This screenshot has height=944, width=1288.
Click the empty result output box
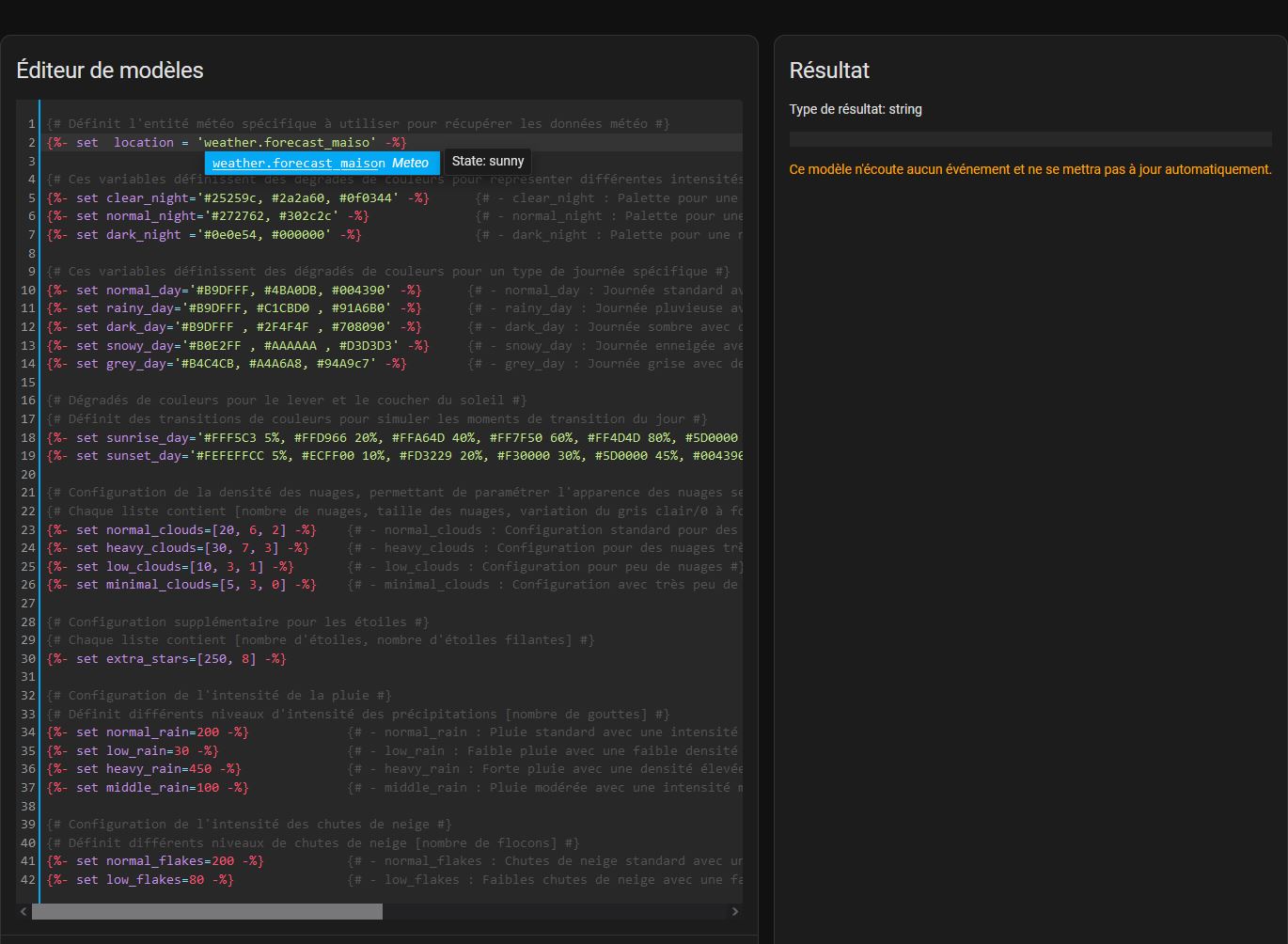click(1030, 139)
